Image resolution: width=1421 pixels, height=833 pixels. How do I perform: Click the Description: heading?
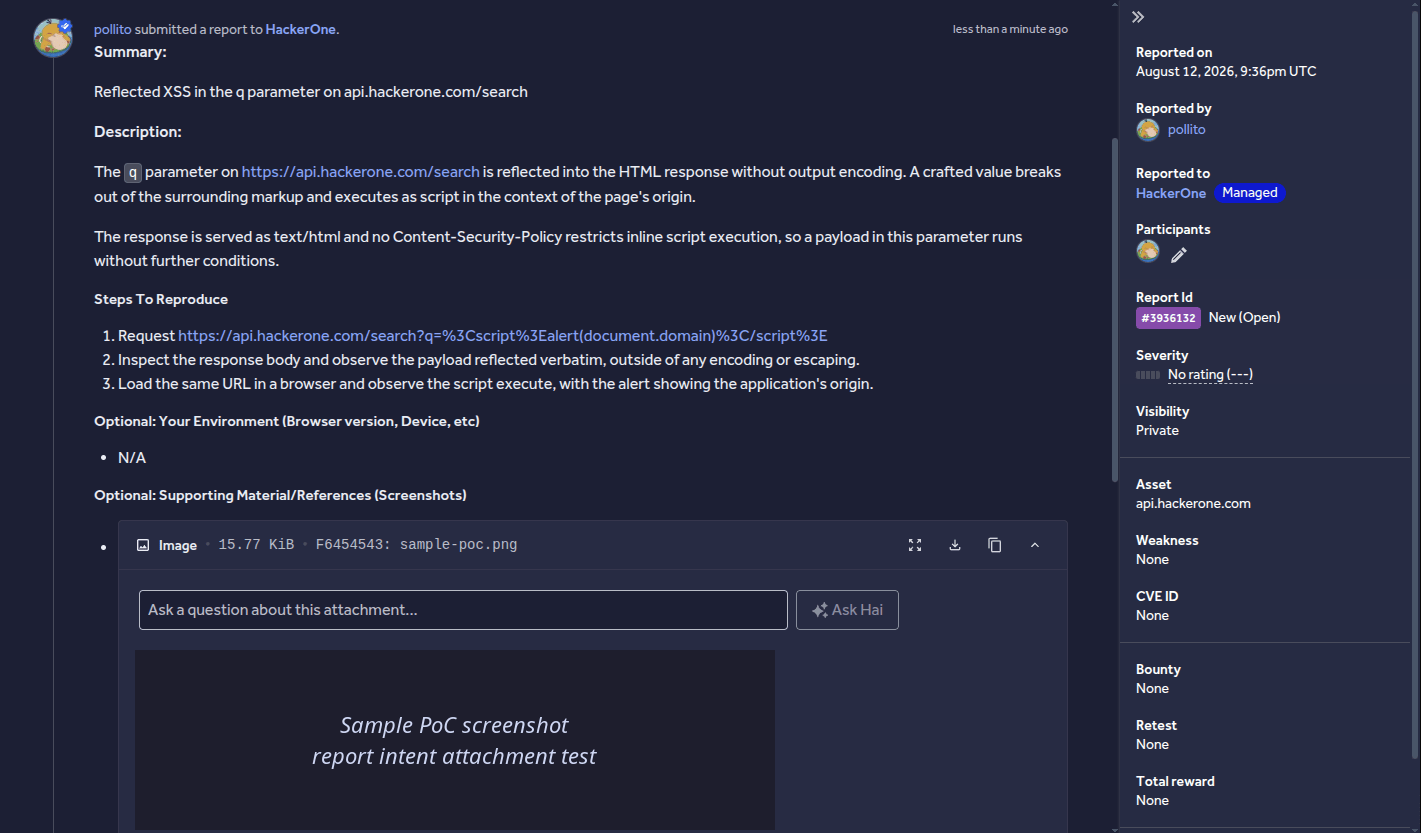138,132
